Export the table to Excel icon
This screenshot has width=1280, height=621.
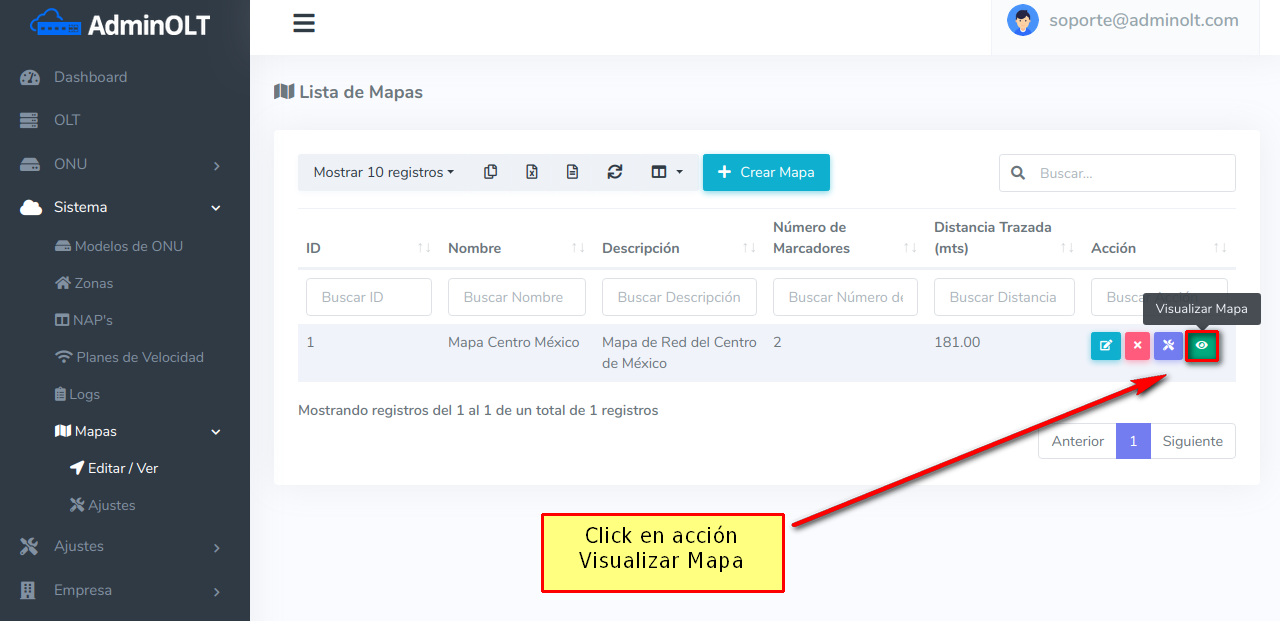click(532, 172)
